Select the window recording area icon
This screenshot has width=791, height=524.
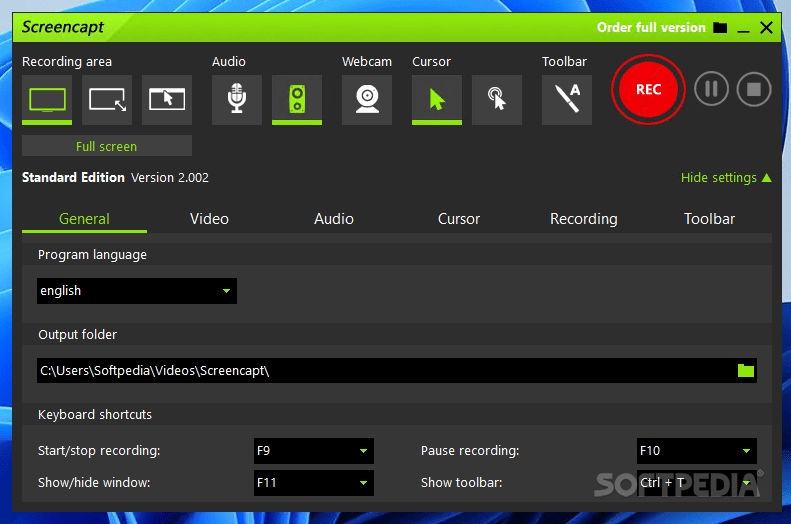point(167,99)
